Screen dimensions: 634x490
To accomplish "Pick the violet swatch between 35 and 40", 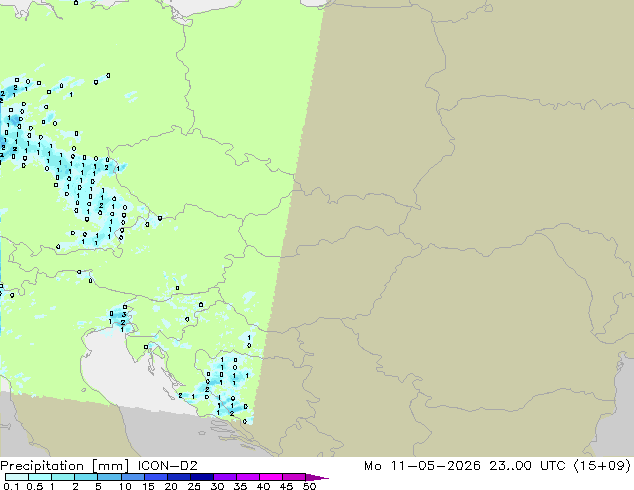I will 247,477.
